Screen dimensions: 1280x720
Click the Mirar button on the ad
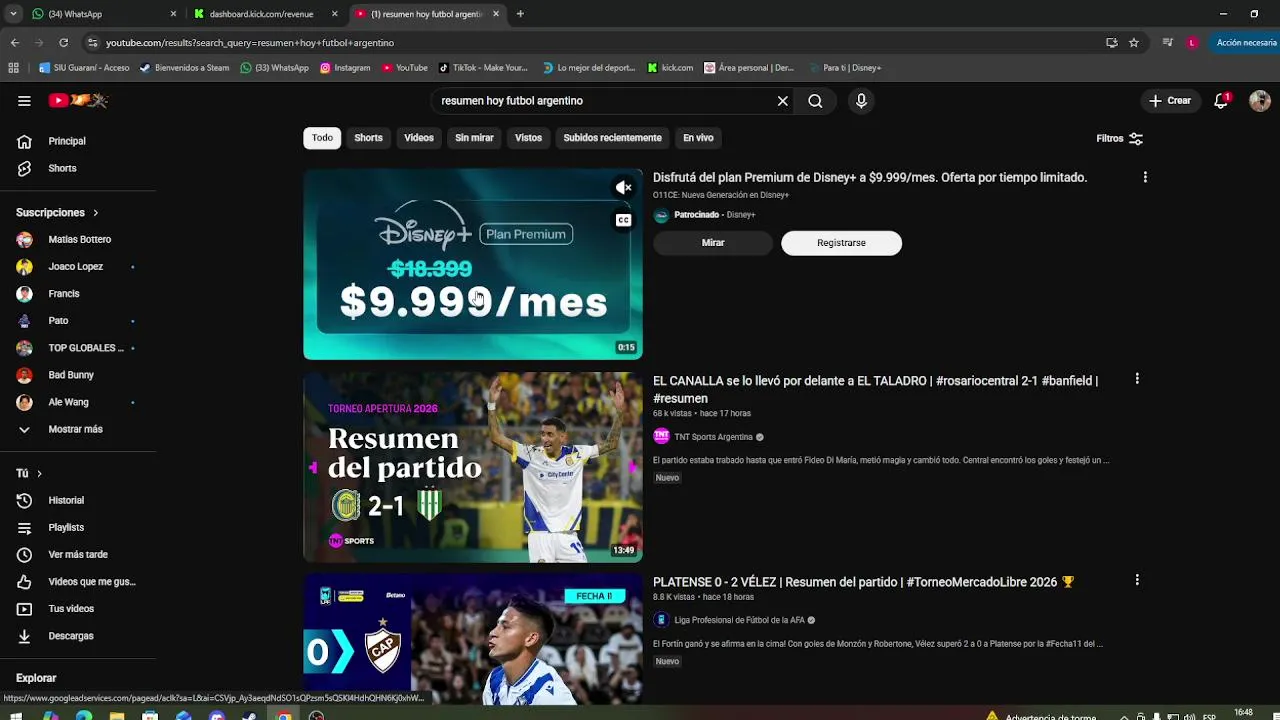[x=713, y=243]
